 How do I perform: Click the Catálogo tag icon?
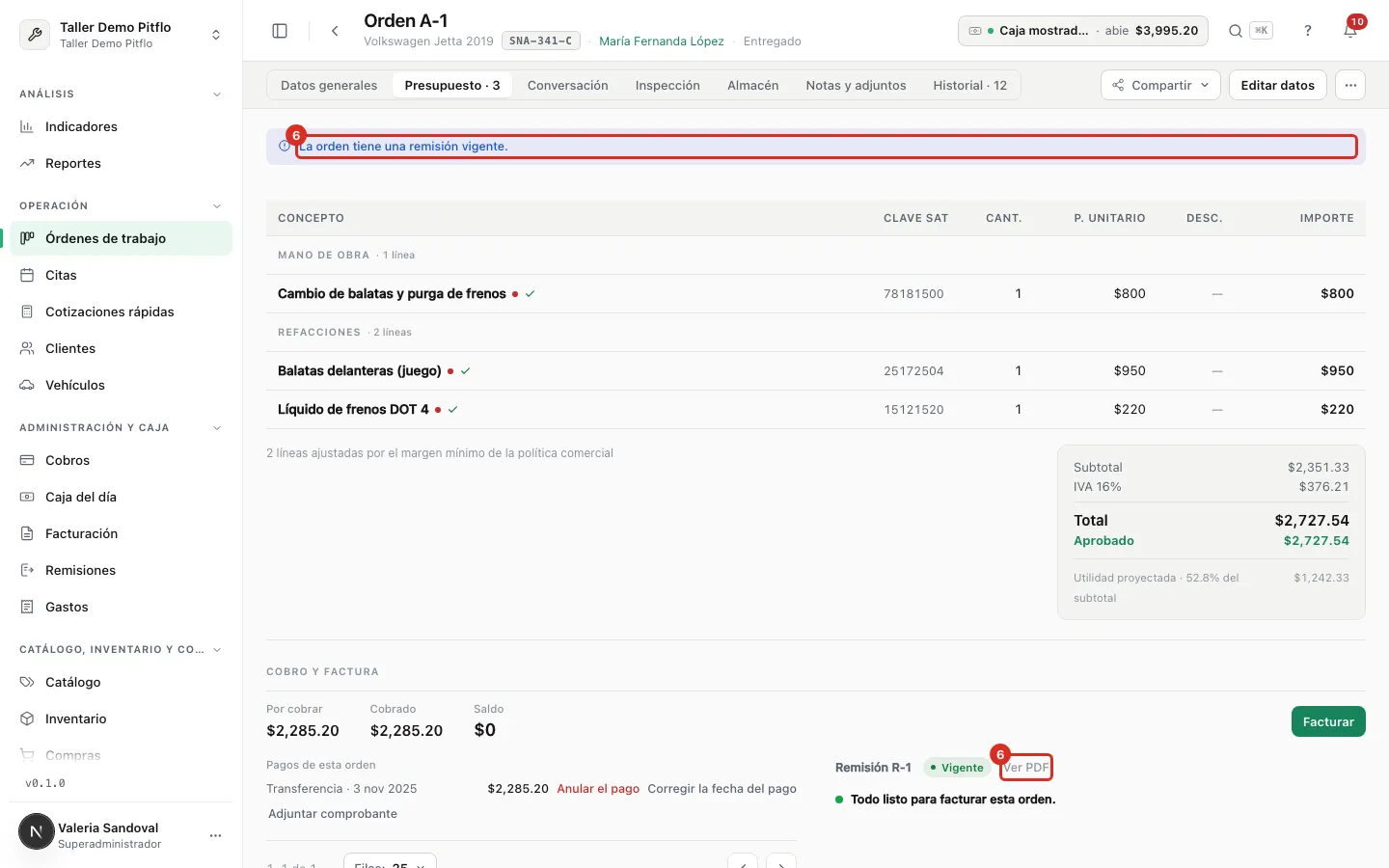click(x=27, y=682)
